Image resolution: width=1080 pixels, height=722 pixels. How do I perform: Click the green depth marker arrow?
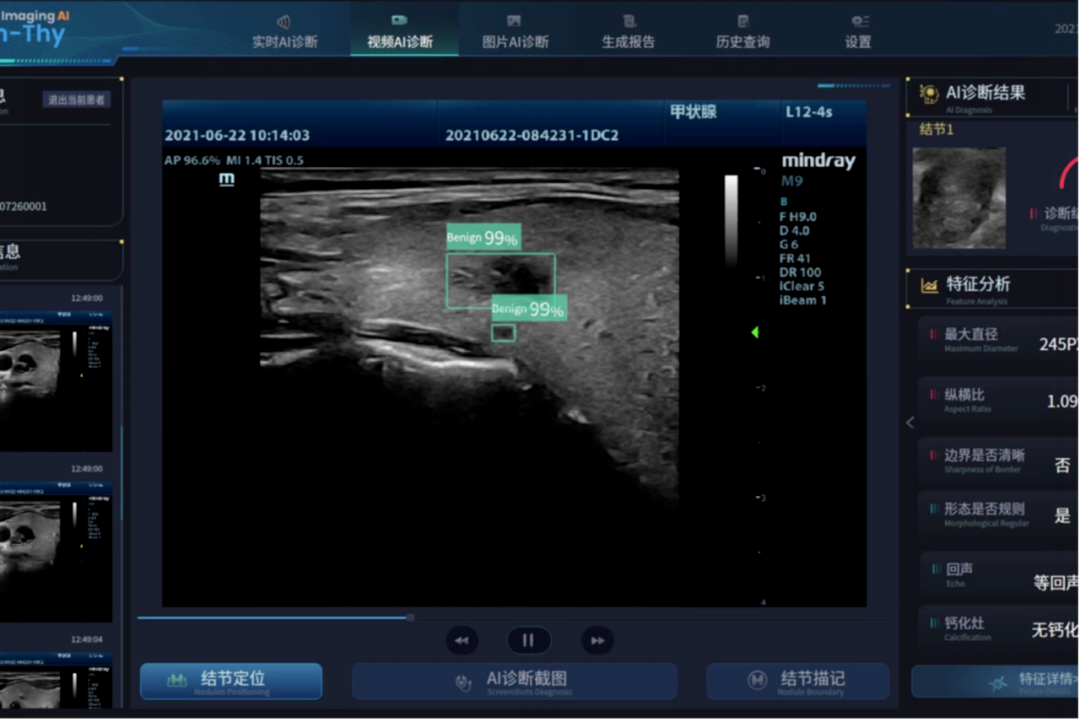[x=755, y=333]
